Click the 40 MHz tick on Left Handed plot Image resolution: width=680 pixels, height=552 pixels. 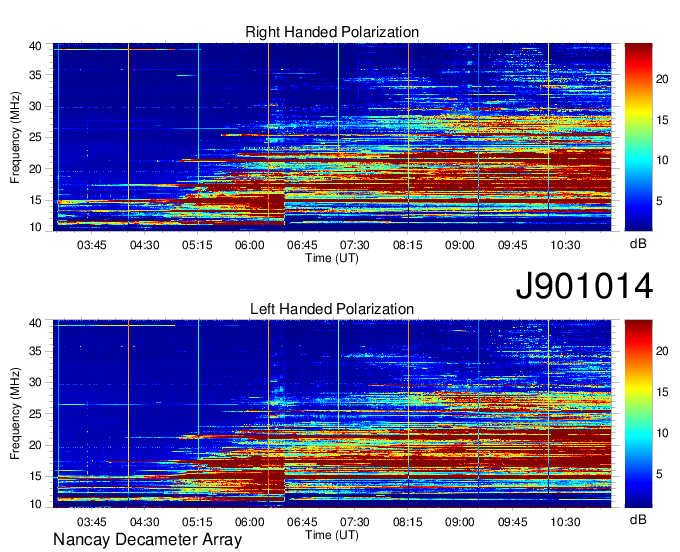36,323
